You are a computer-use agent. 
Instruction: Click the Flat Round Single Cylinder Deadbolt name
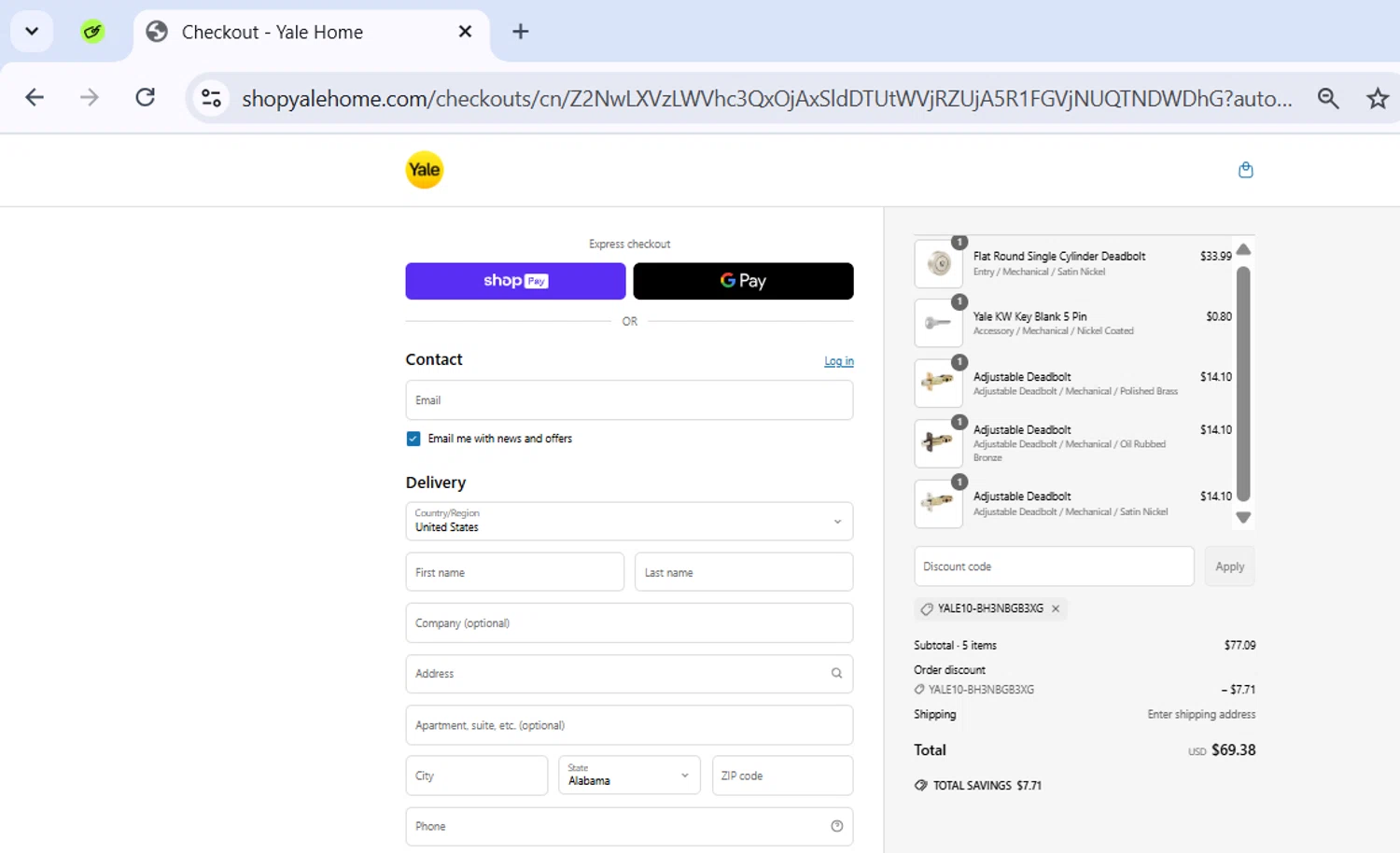click(1059, 256)
